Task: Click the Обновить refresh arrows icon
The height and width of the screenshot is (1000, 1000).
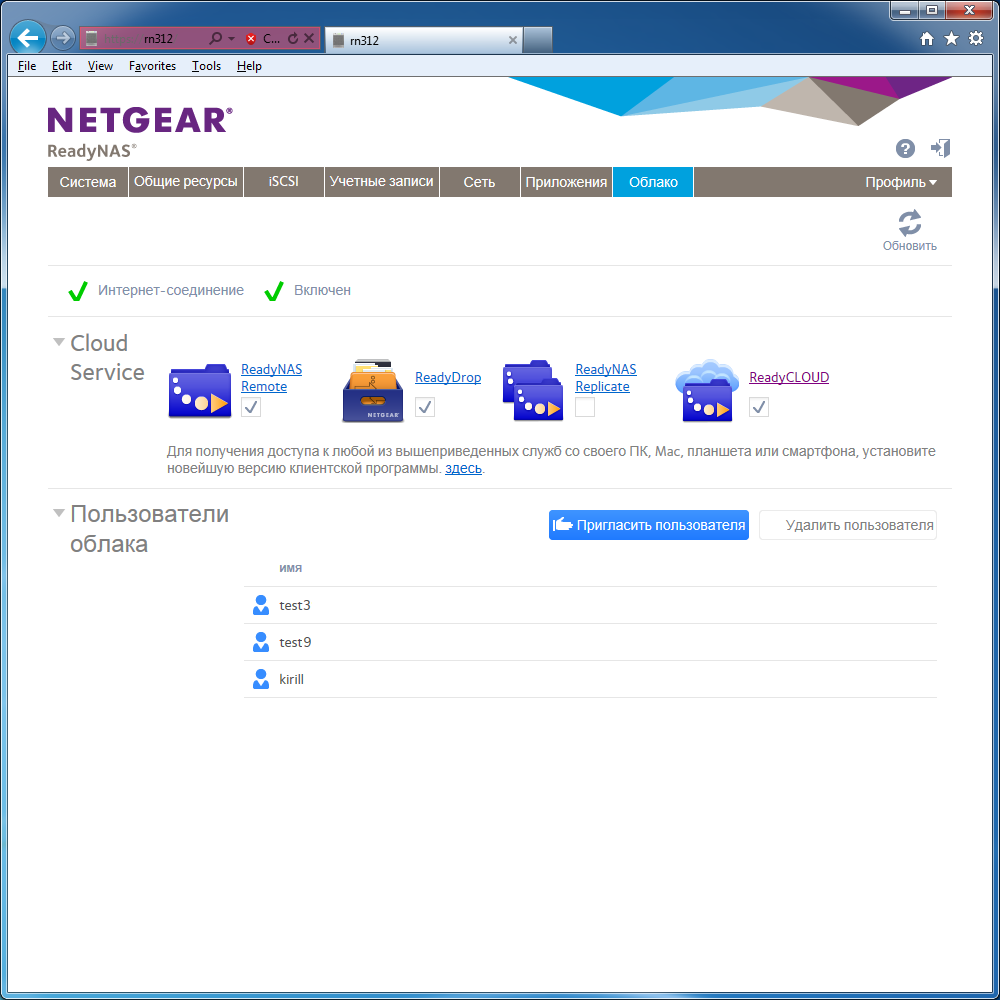Action: pyautogui.click(x=909, y=223)
